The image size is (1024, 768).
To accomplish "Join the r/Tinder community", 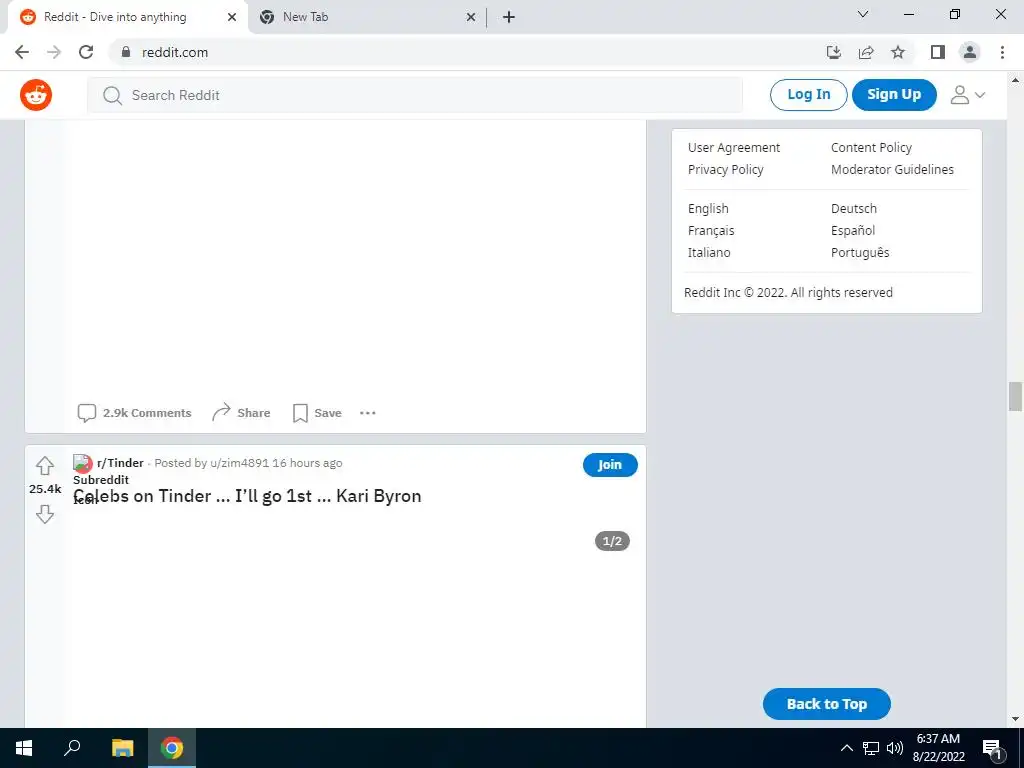I will (610, 465).
